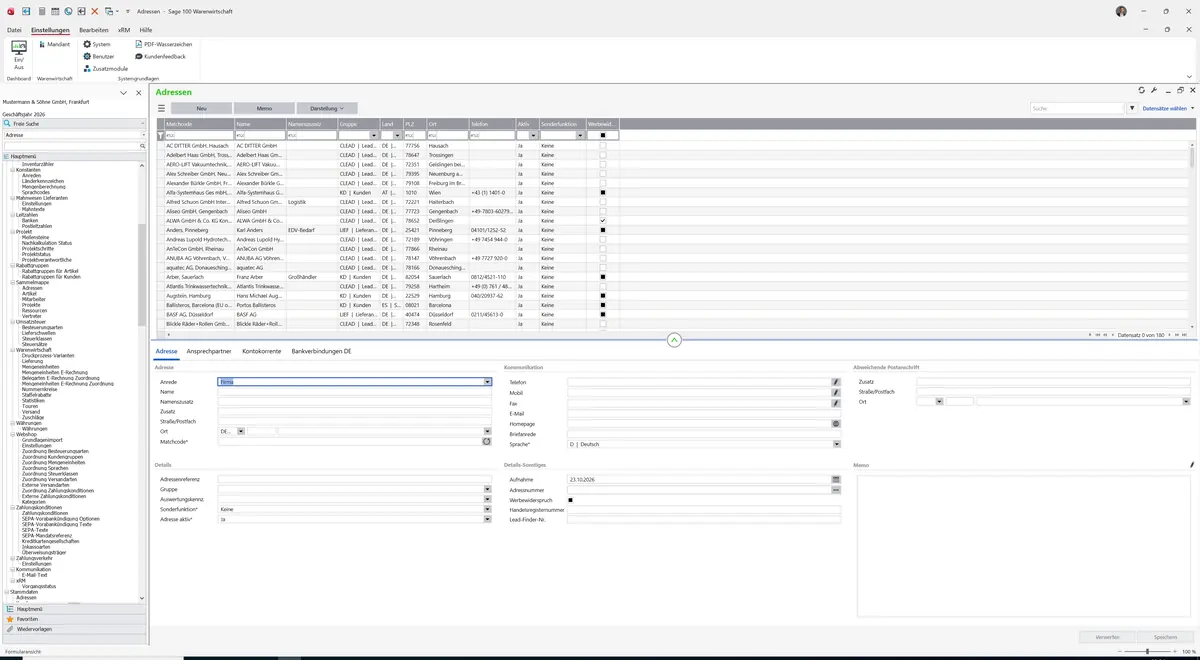Open the hamburger menu next to Neu
Viewport: 1200px width, 660px height.
[x=161, y=108]
